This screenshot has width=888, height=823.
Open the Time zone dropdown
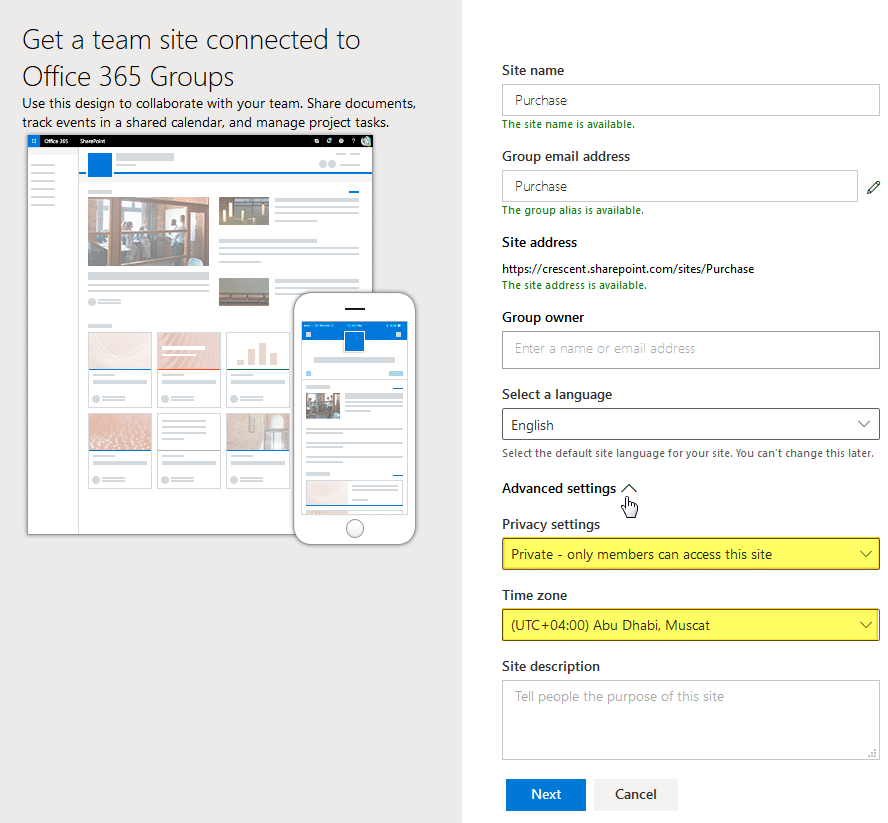click(x=690, y=625)
